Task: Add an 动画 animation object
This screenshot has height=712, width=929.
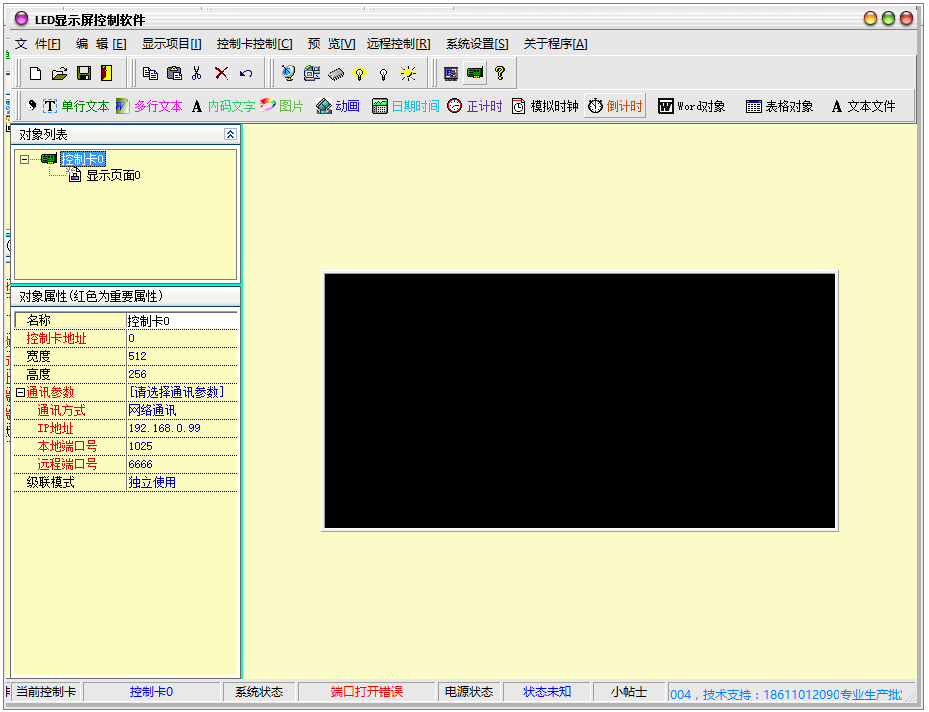Action: 337,105
